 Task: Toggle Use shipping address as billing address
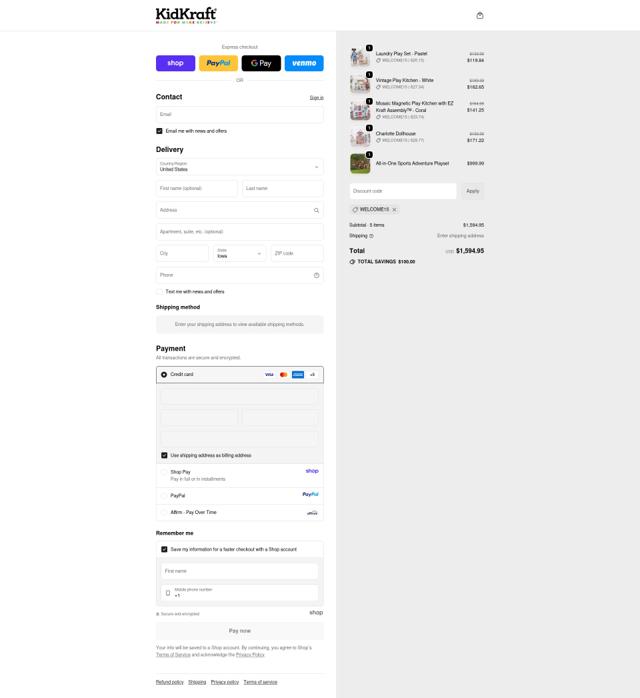coord(164,455)
